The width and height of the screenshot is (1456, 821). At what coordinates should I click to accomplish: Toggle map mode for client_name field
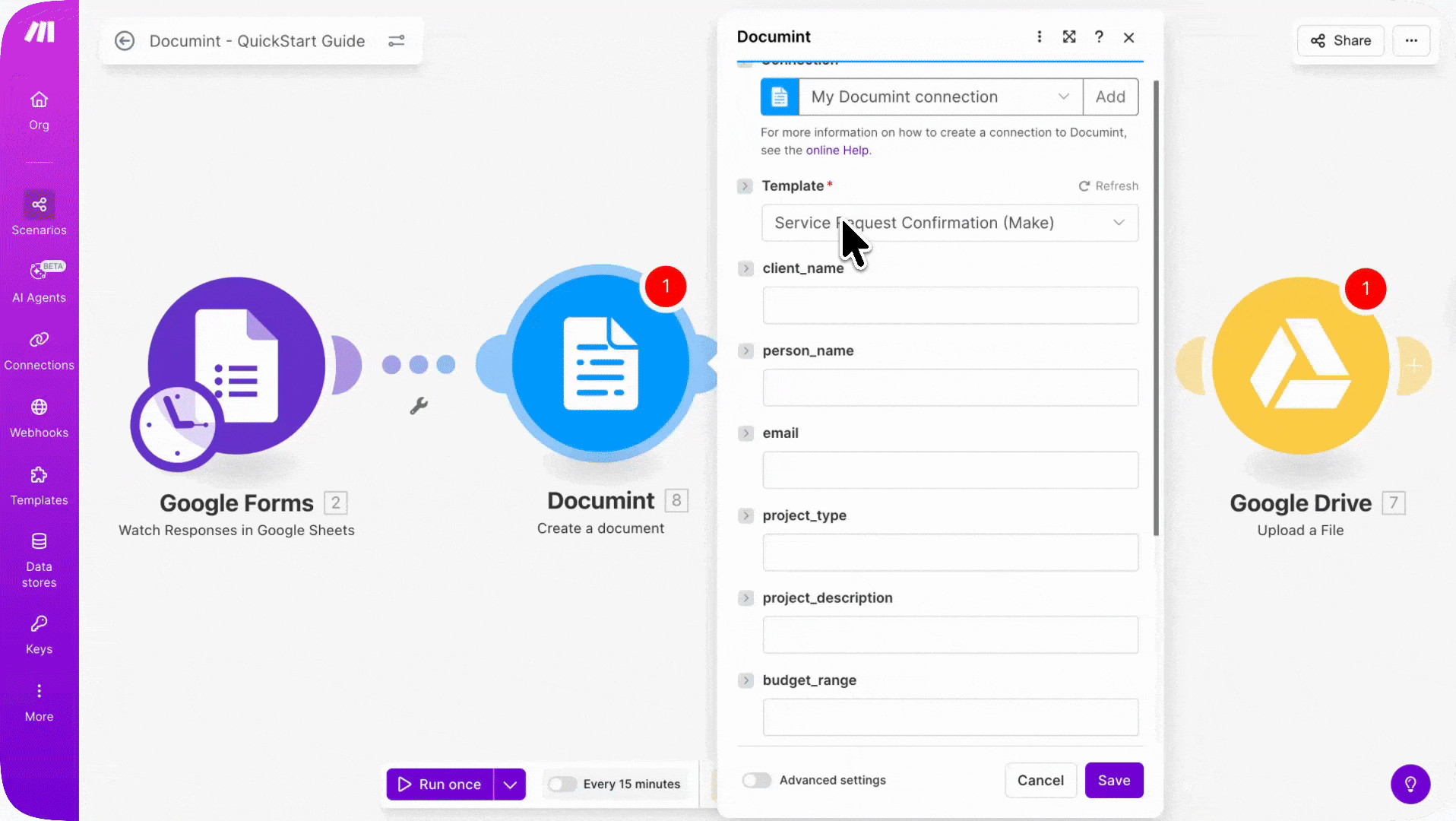745,268
